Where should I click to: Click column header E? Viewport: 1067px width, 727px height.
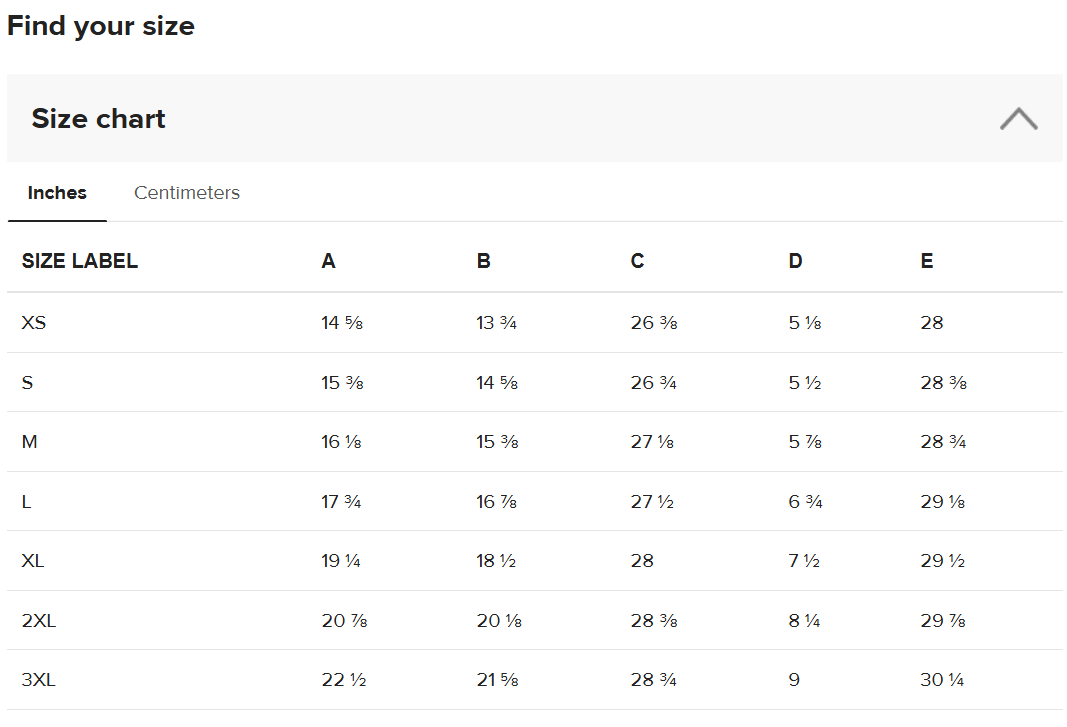tap(927, 261)
